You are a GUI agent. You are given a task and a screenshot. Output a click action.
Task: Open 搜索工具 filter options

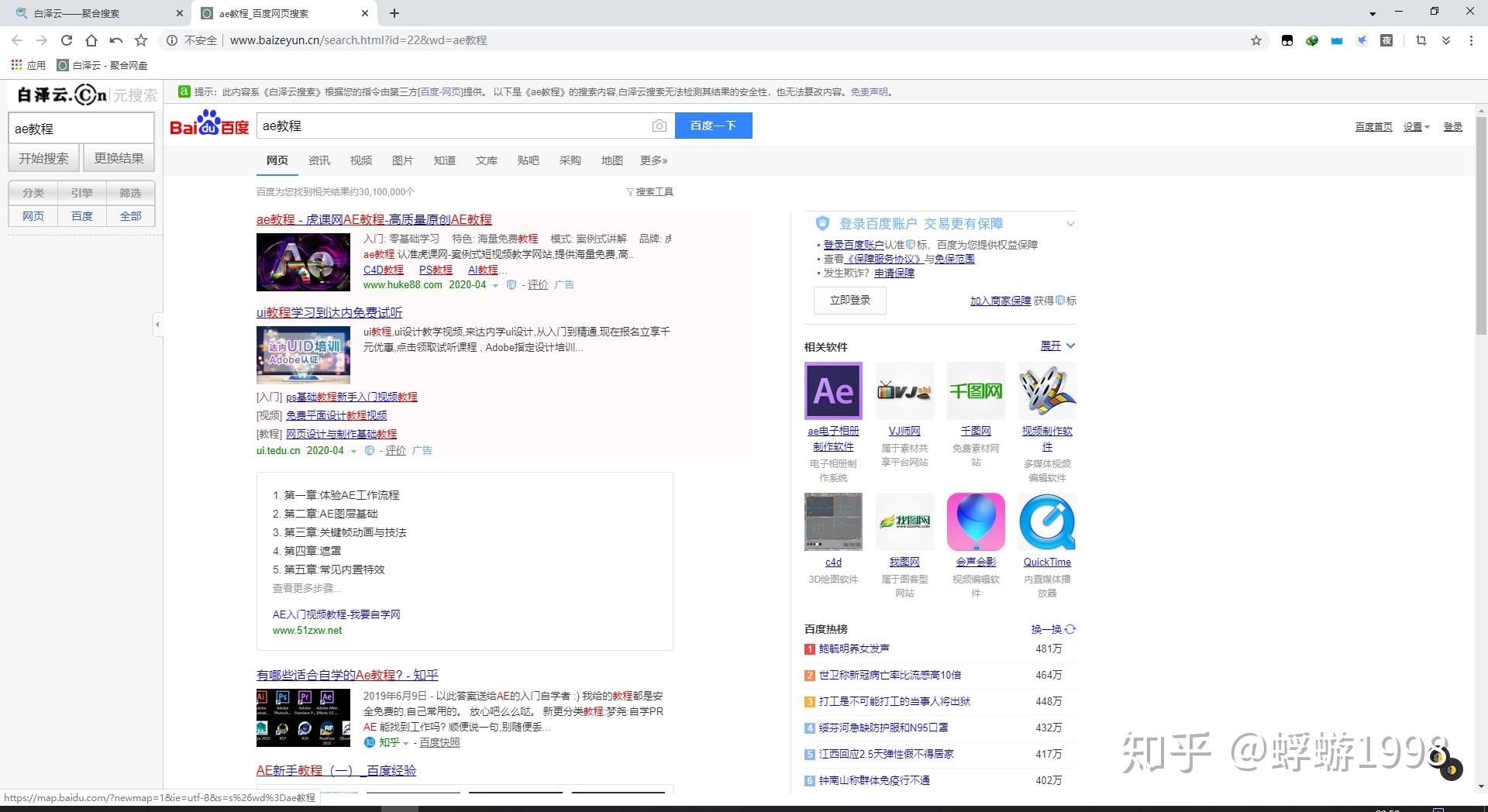649,191
